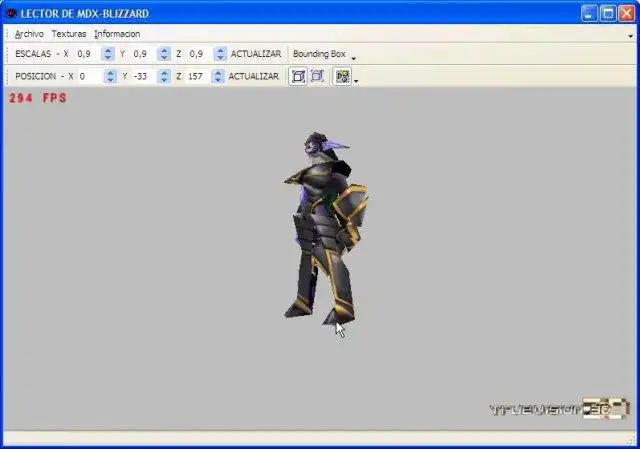Open the menu bar overflow arrow

(x=631, y=36)
